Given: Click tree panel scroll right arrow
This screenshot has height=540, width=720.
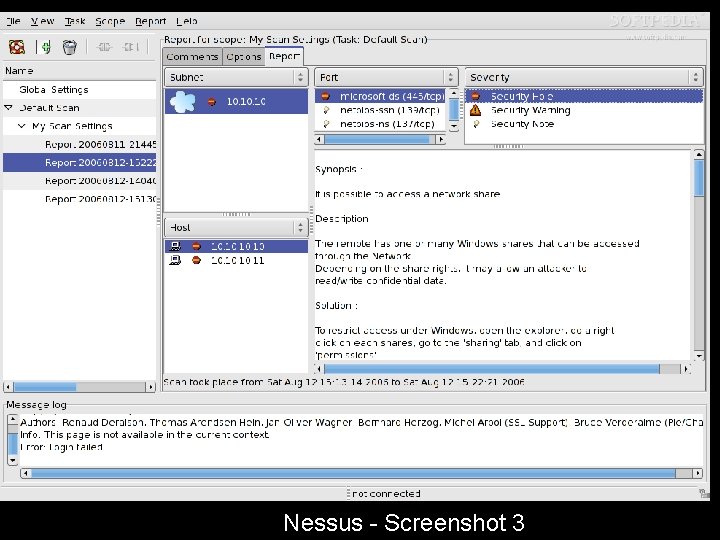Looking at the screenshot, I should [151, 387].
